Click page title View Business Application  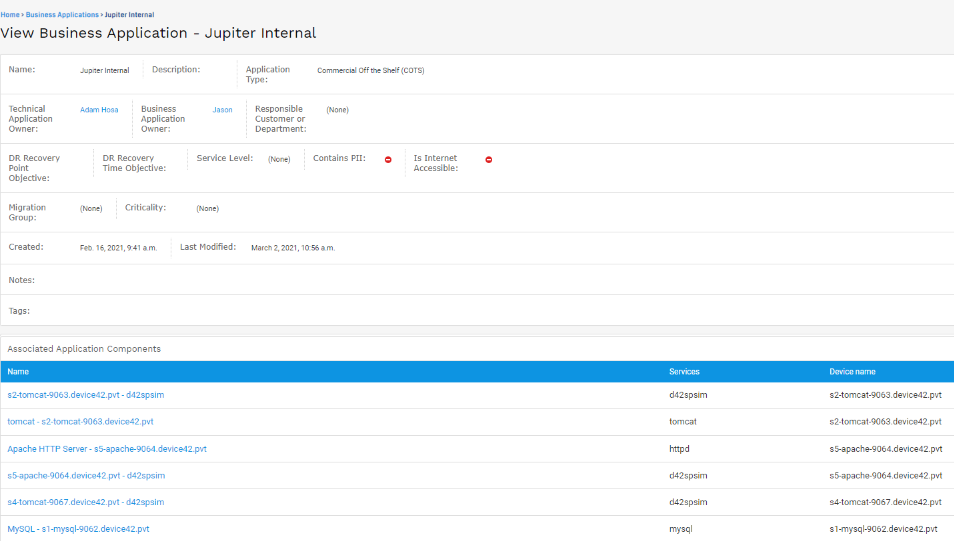[158, 33]
